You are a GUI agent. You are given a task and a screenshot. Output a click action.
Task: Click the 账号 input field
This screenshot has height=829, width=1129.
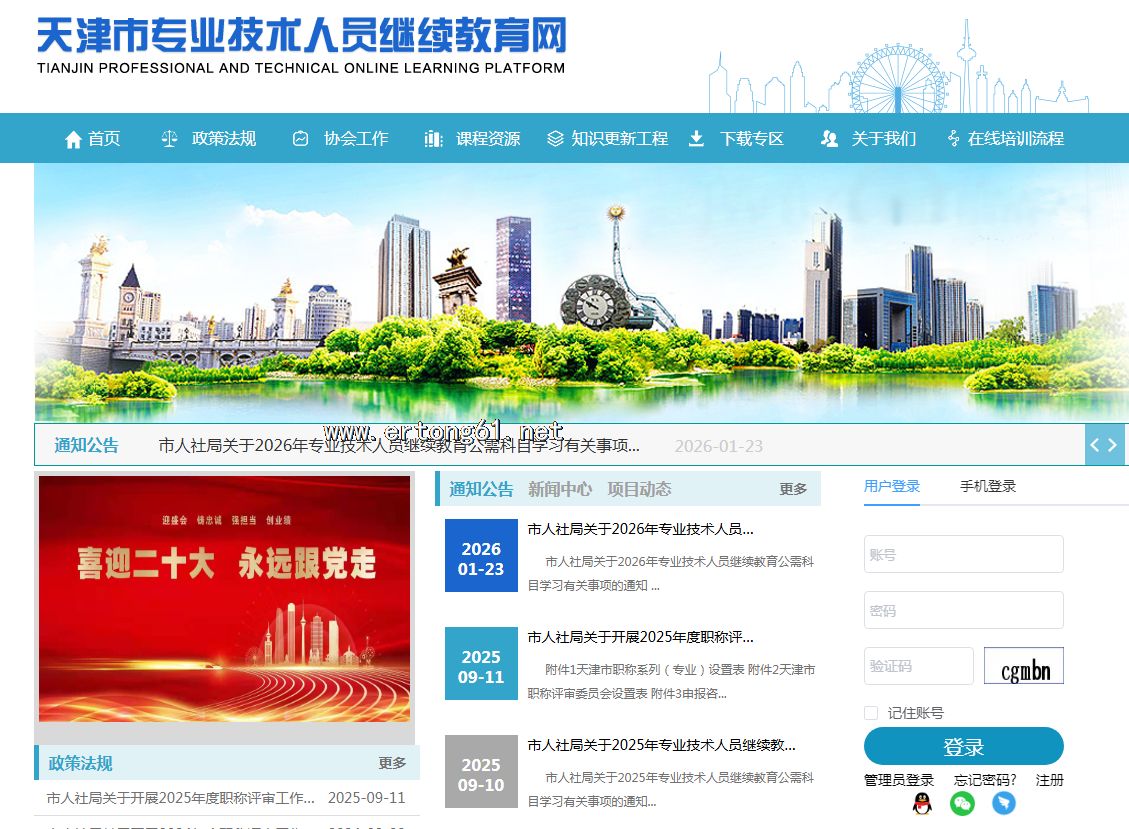tap(963, 554)
